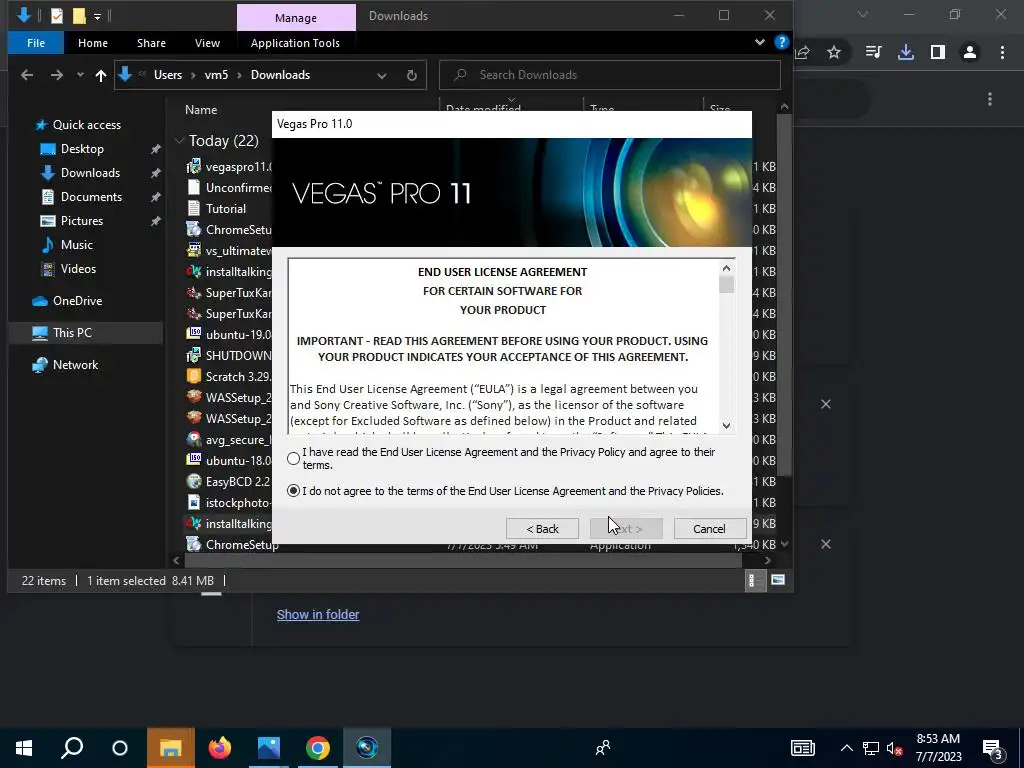Select the Scratch 3.29 file

229,376
